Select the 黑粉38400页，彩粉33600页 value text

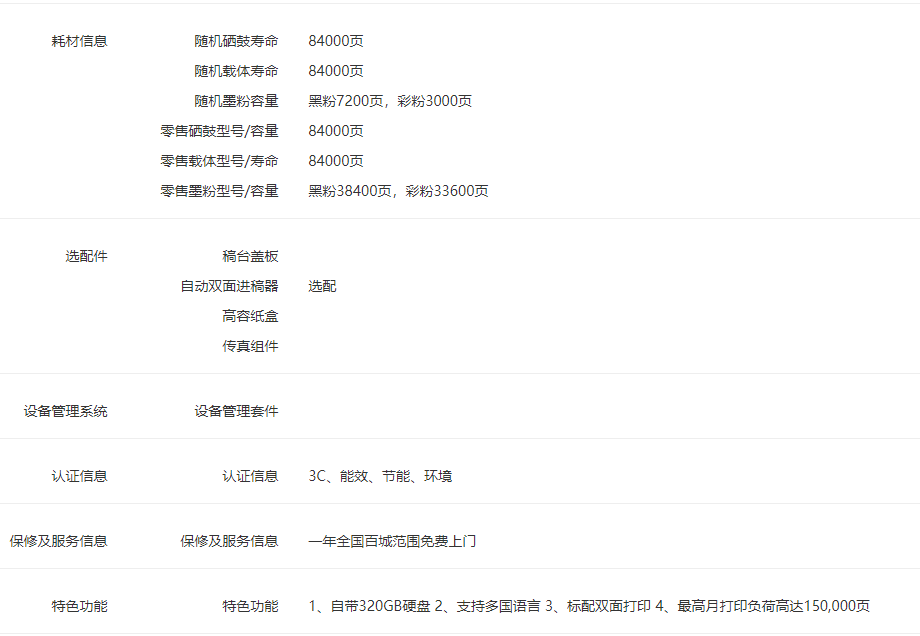click(x=398, y=191)
